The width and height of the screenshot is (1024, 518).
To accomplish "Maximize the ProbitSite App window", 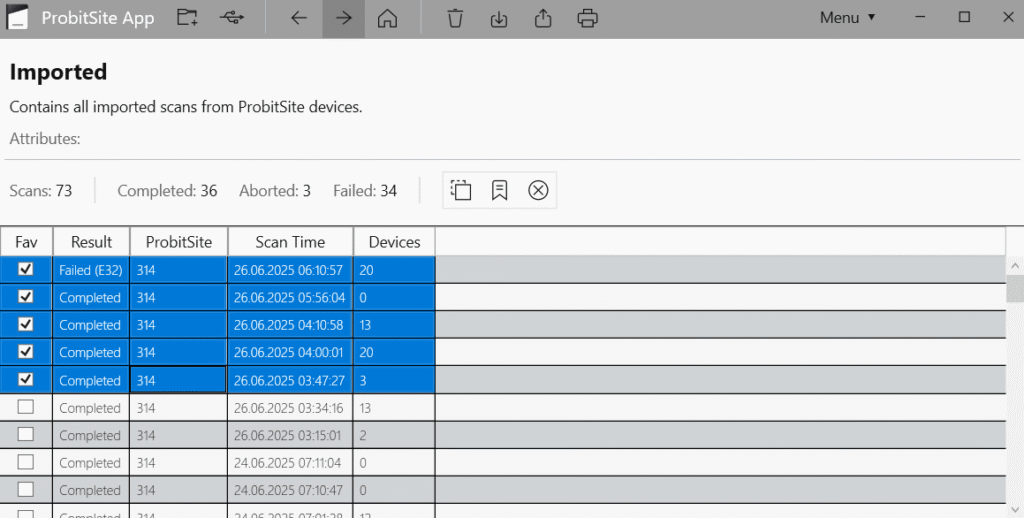I will point(964,18).
